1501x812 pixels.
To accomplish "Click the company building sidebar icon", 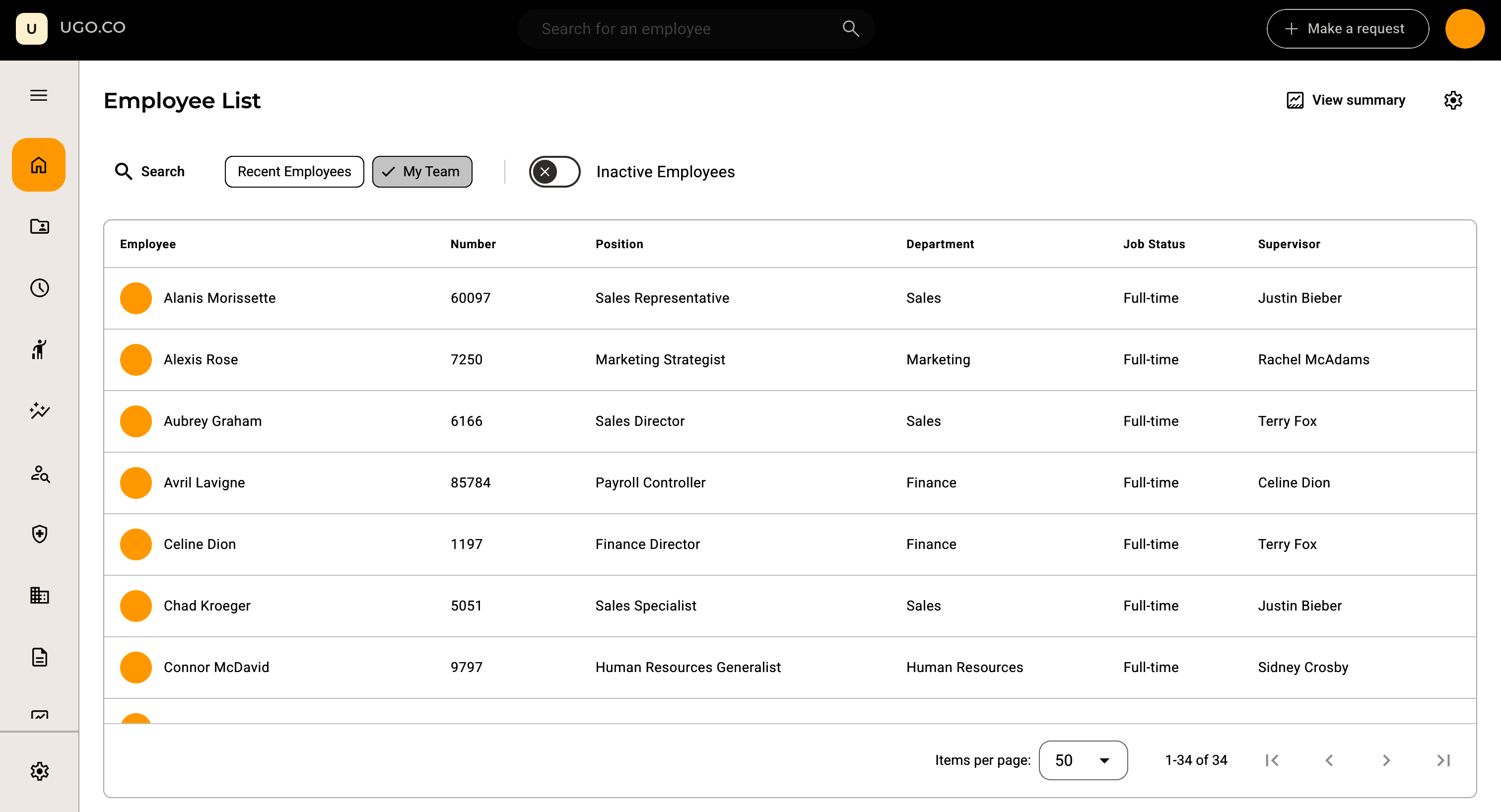I will (39, 595).
